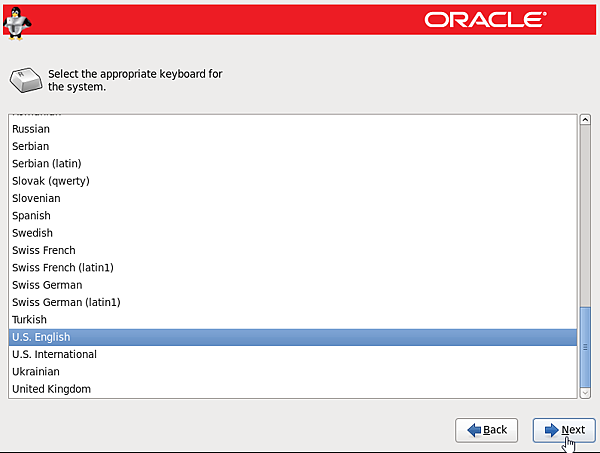Image resolution: width=600 pixels, height=453 pixels.
Task: Click the scrollbar up arrow
Action: pyautogui.click(x=585, y=120)
